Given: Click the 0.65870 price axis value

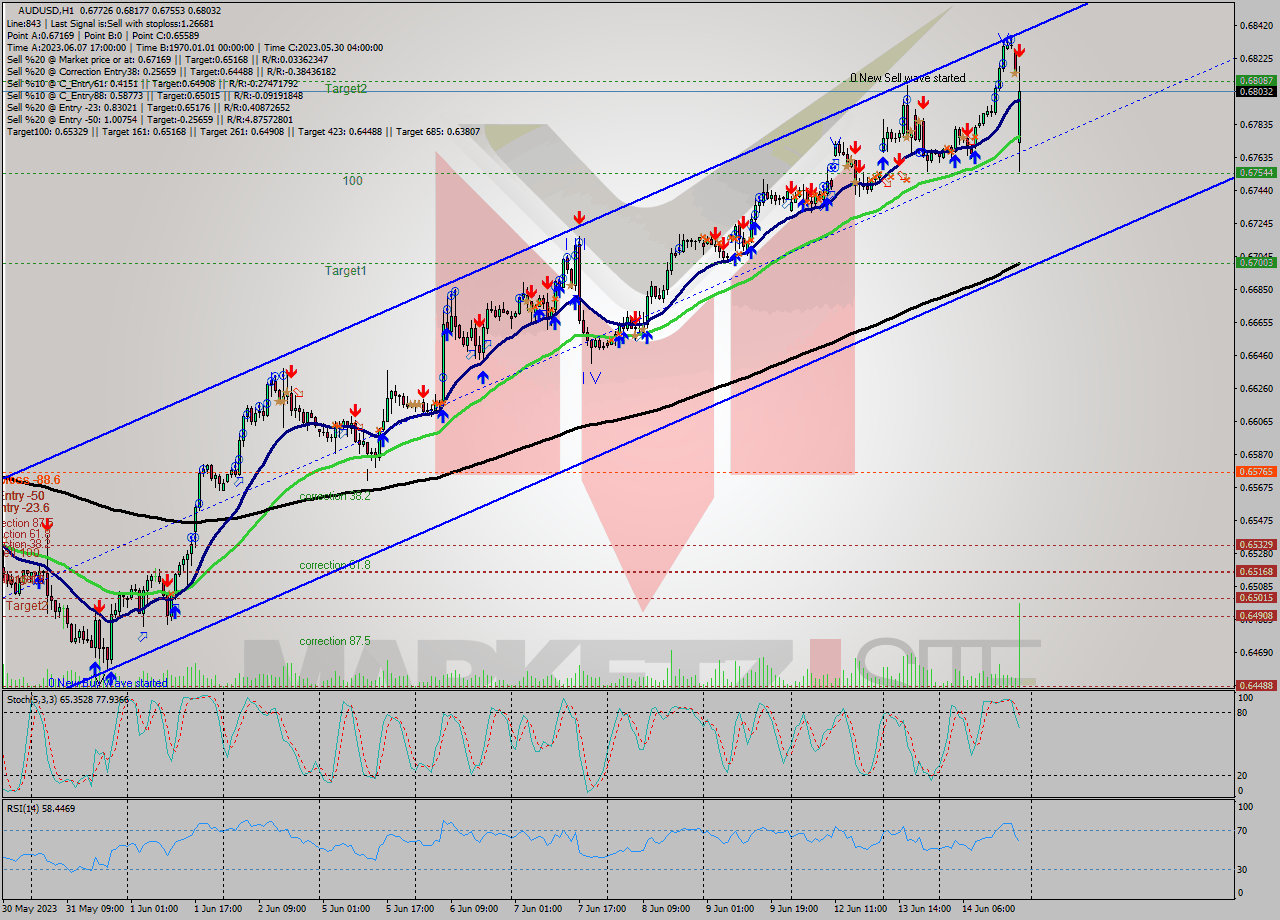Looking at the screenshot, I should 1255,455.
